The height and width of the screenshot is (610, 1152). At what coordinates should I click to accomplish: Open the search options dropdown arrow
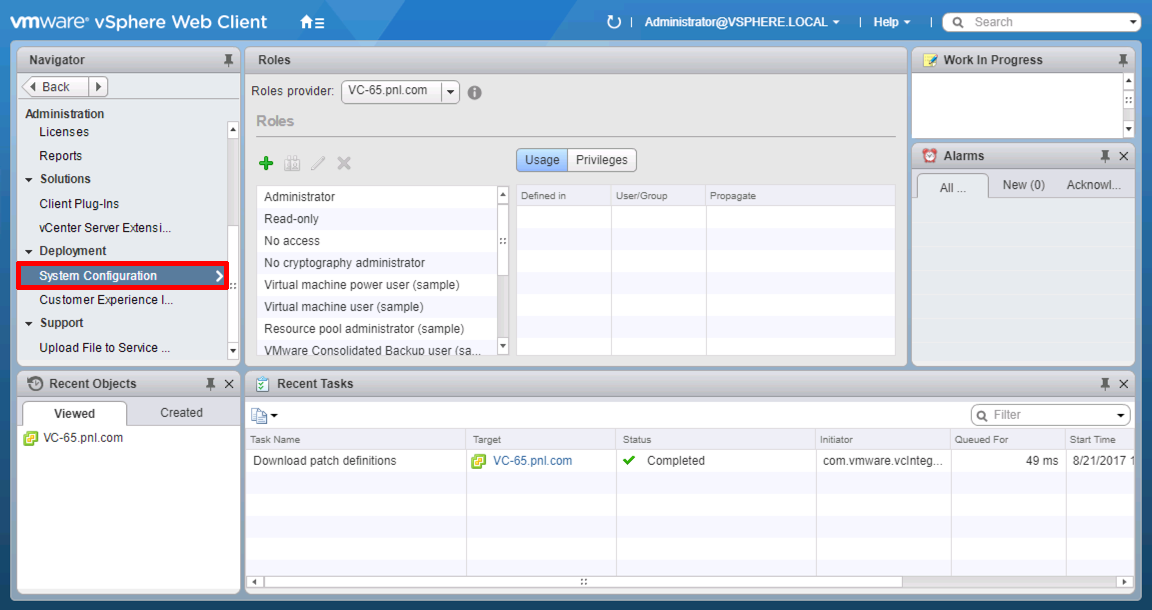pyautogui.click(x=1132, y=22)
